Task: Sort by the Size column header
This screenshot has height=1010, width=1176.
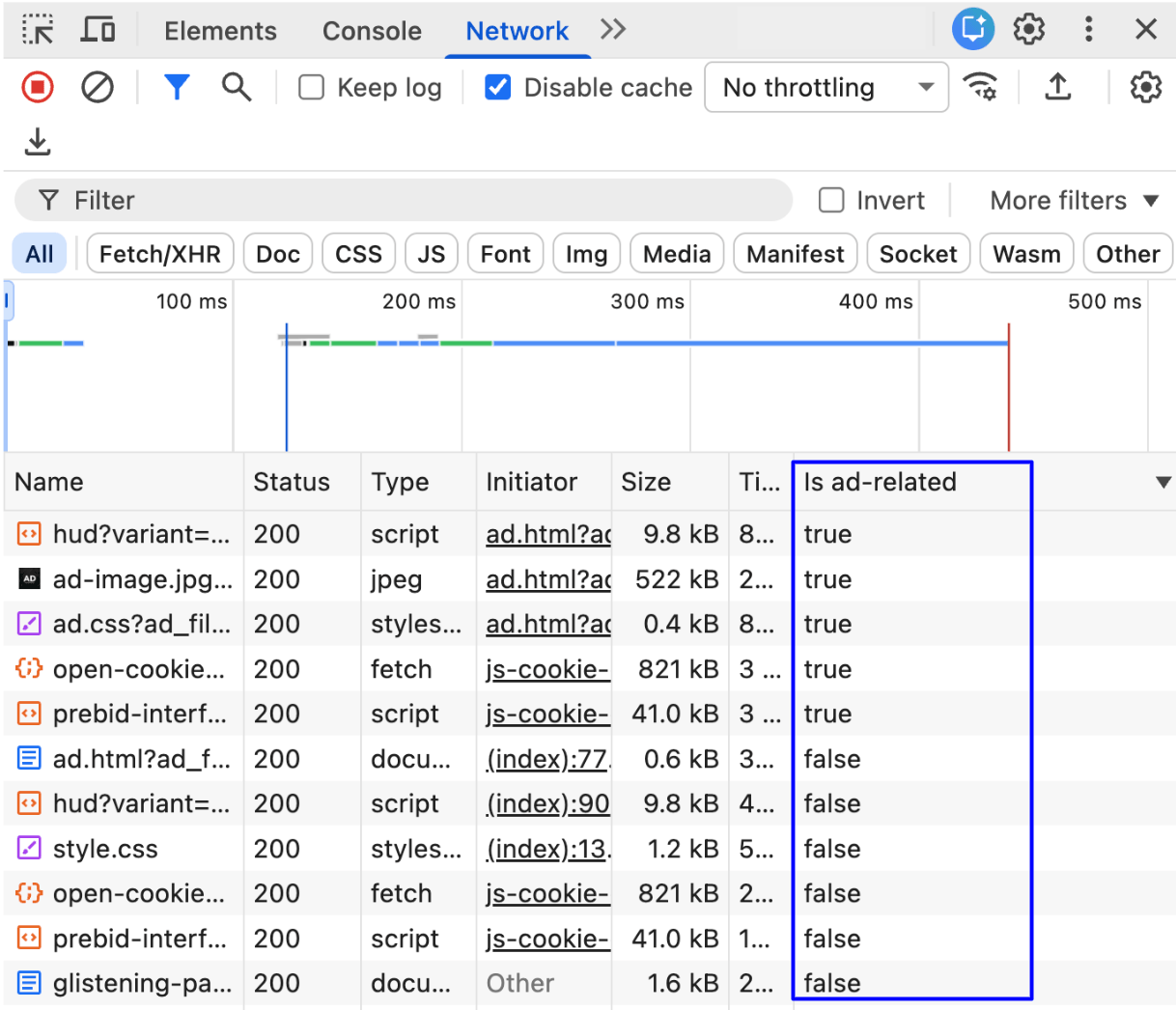Action: pos(670,482)
